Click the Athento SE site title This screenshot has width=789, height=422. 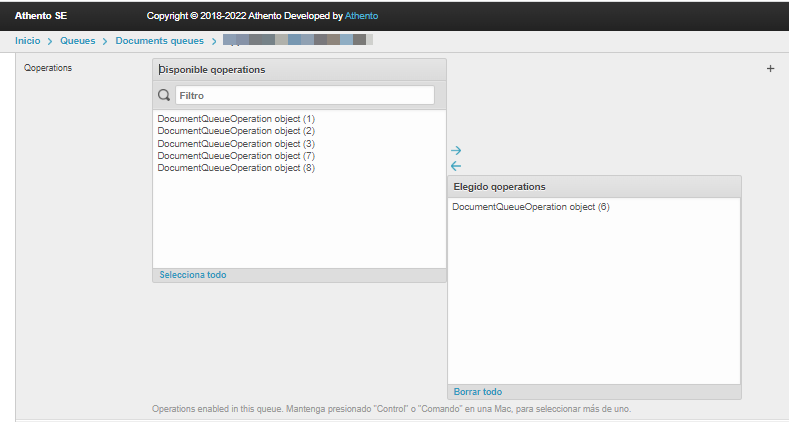click(x=41, y=16)
